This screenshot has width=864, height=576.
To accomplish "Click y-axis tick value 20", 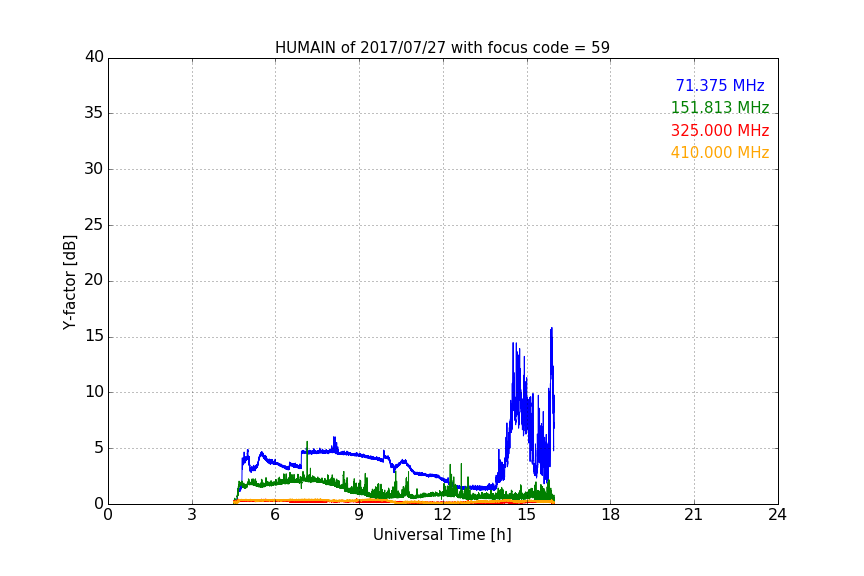I will 94,281.
